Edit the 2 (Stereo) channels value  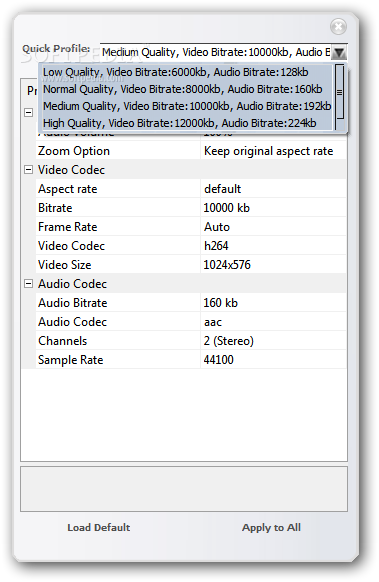click(x=273, y=341)
